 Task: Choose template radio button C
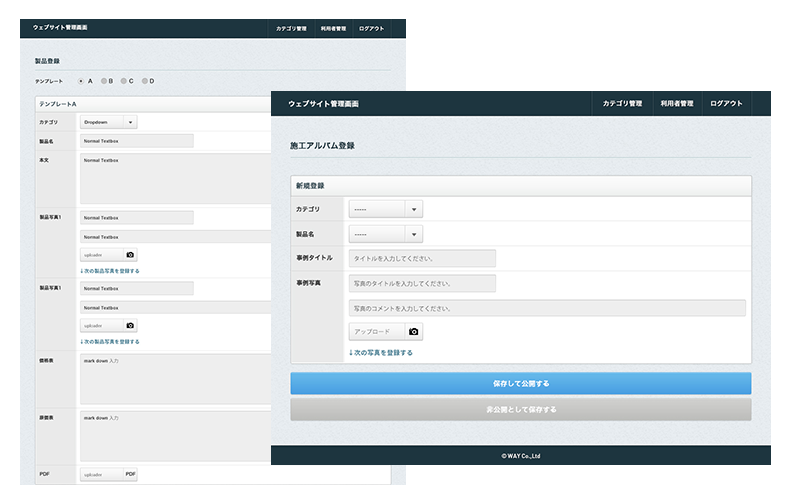124,80
